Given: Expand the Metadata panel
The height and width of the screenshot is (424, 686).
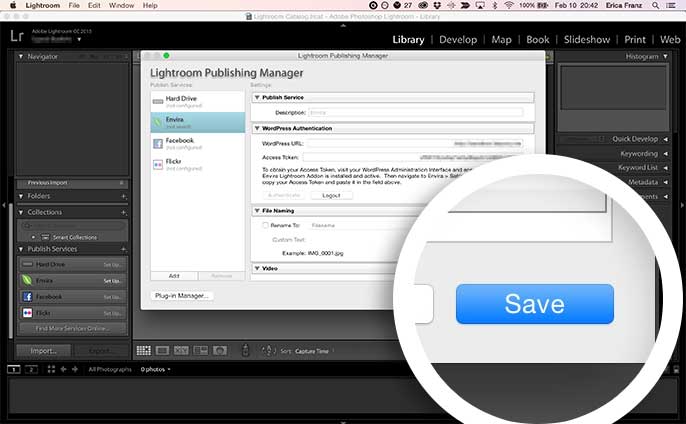Looking at the screenshot, I should pos(665,182).
